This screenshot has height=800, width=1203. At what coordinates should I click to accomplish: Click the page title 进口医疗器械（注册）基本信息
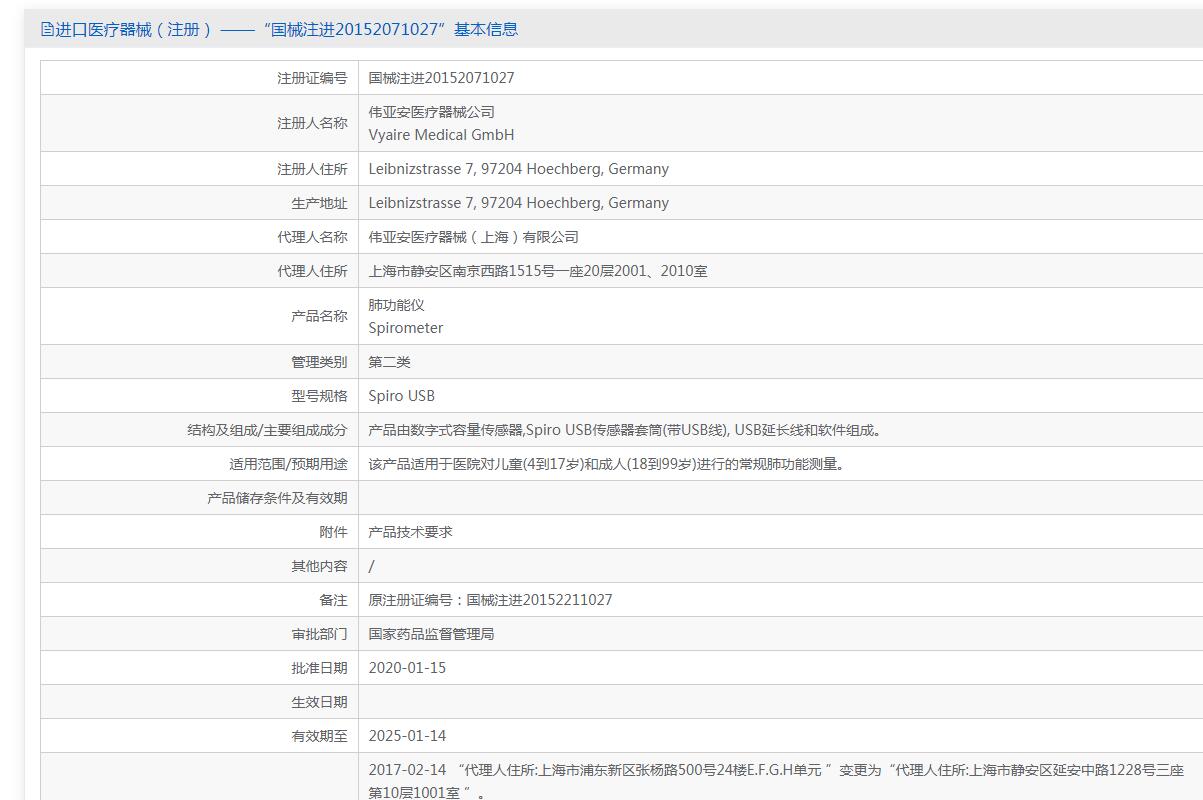coord(286,29)
